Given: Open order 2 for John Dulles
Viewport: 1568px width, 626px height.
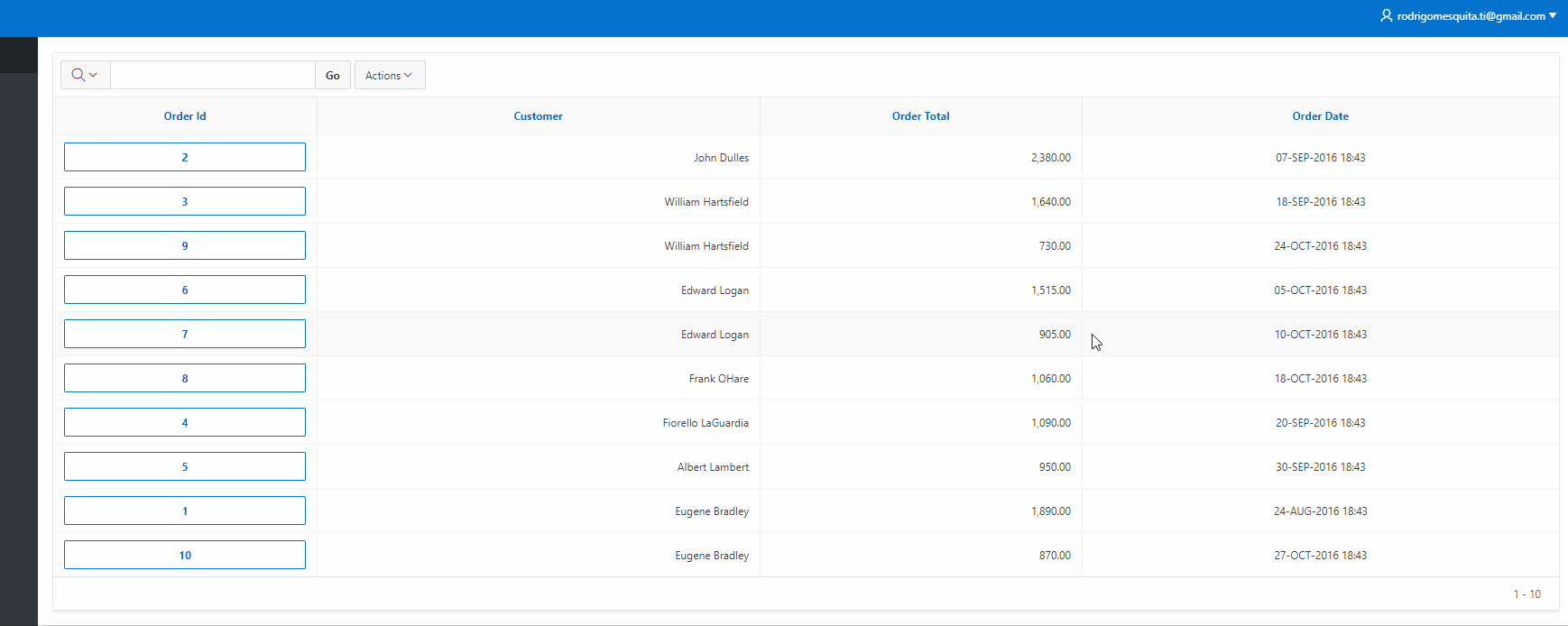Looking at the screenshot, I should pos(185,157).
